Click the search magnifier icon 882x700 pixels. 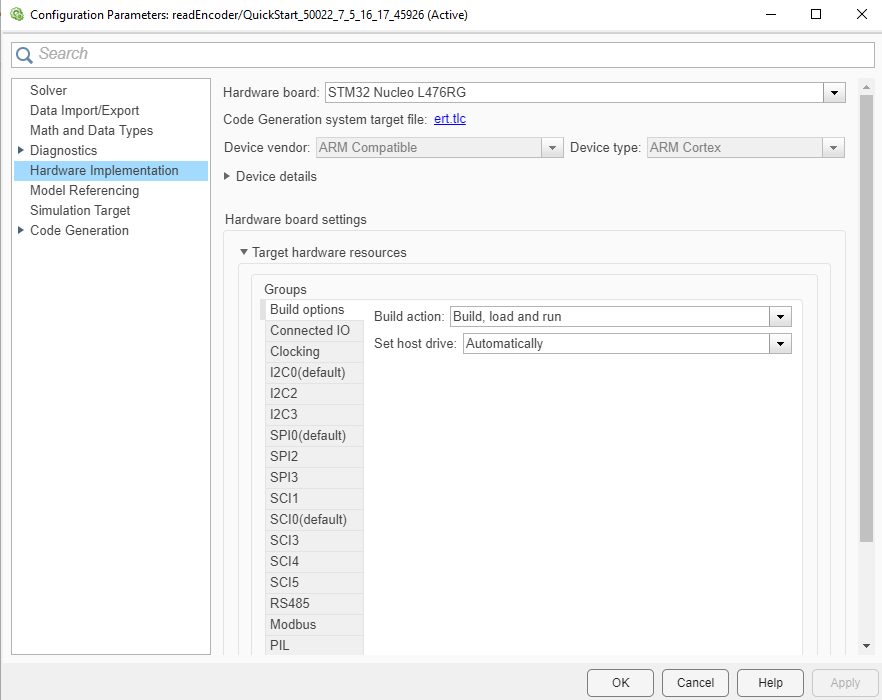[24, 55]
